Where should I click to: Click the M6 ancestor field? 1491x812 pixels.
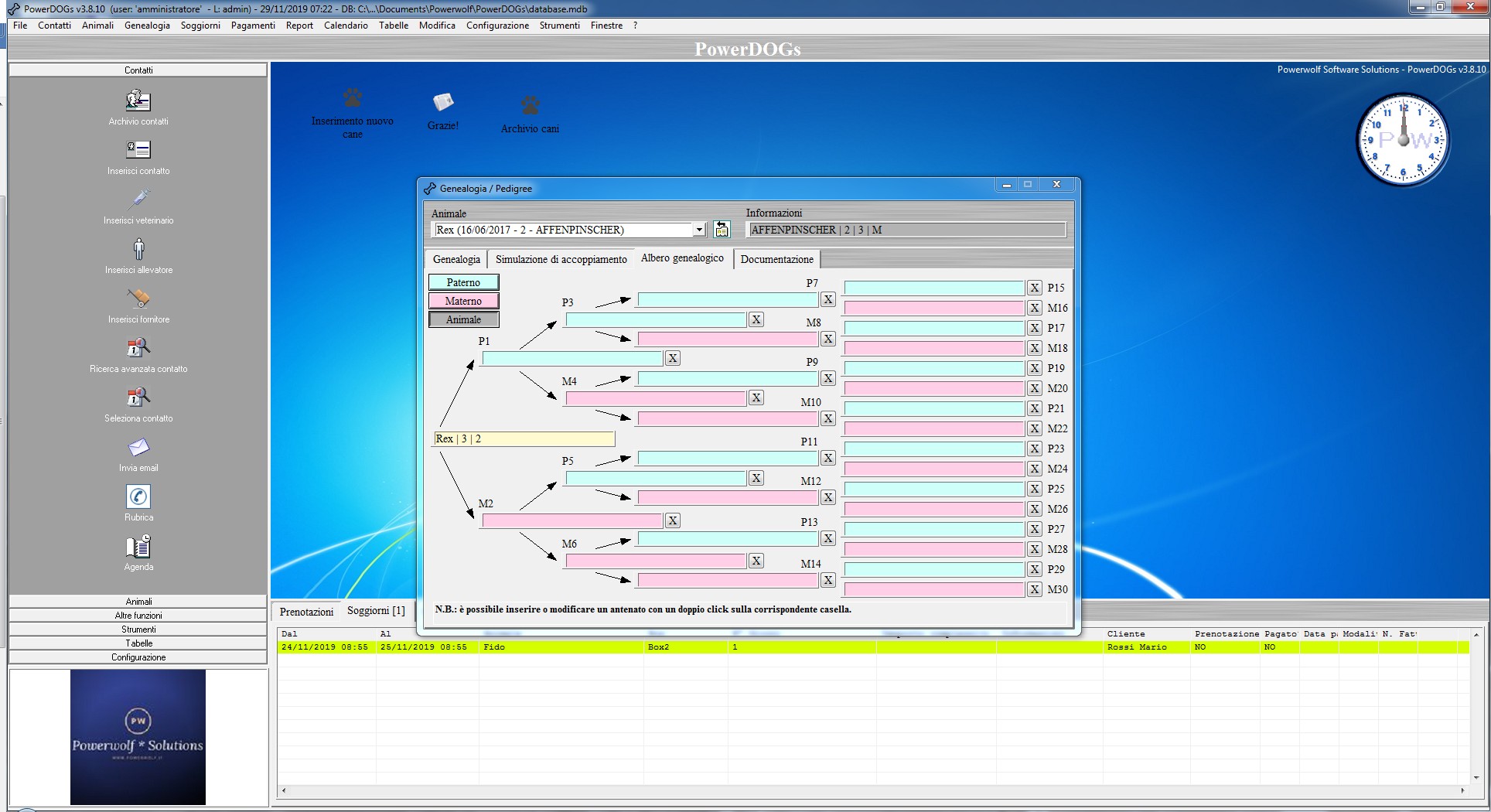[x=656, y=561]
